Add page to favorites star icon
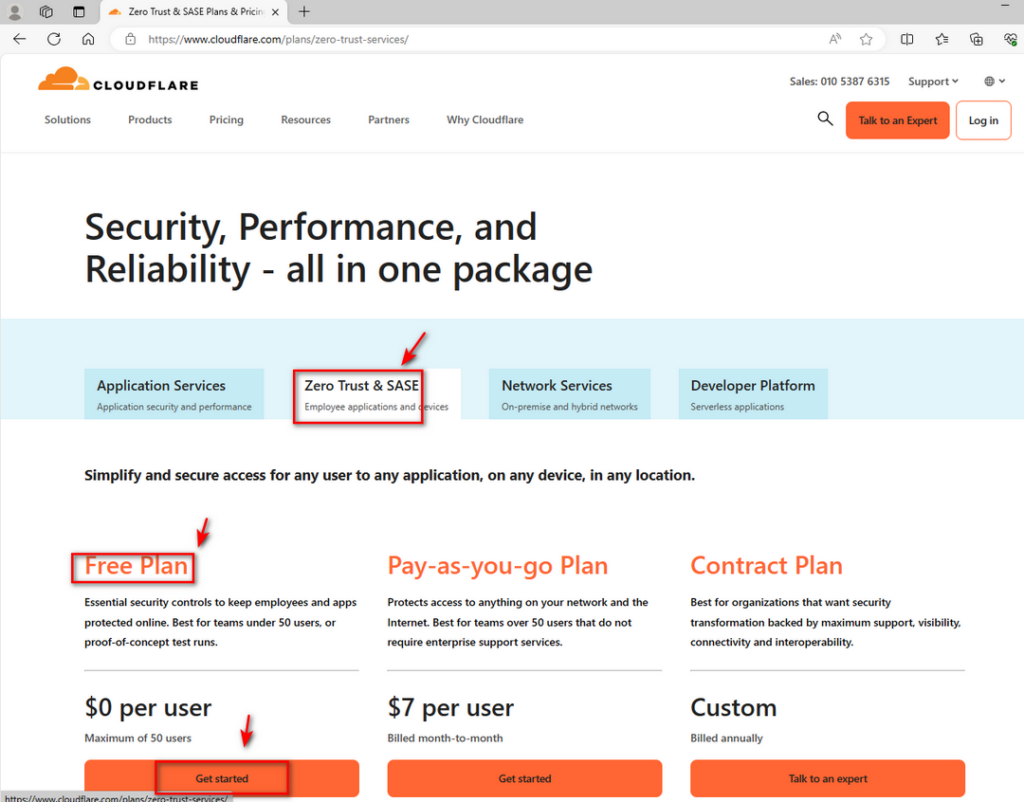The height and width of the screenshot is (802, 1024). (866, 39)
